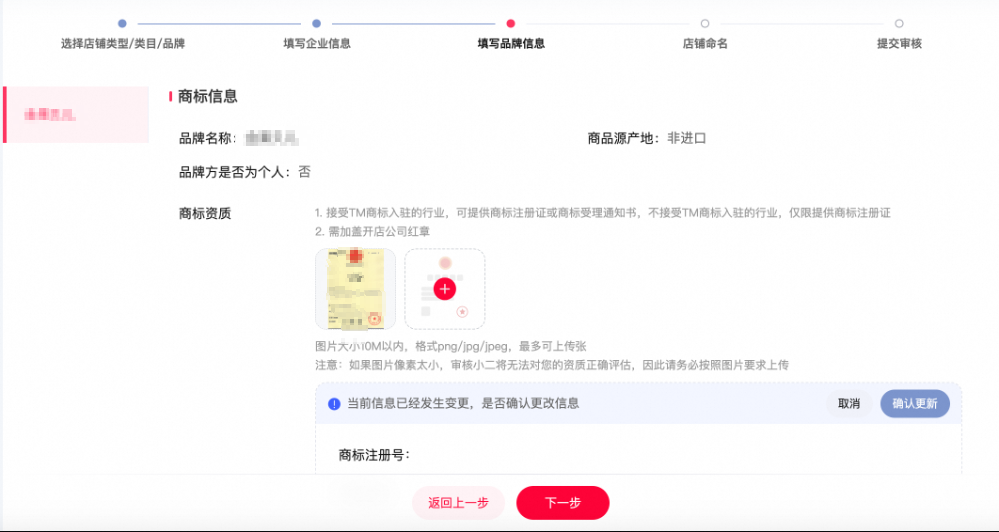Open the uploaded trademark certificate thumbnail

[x=355, y=289]
